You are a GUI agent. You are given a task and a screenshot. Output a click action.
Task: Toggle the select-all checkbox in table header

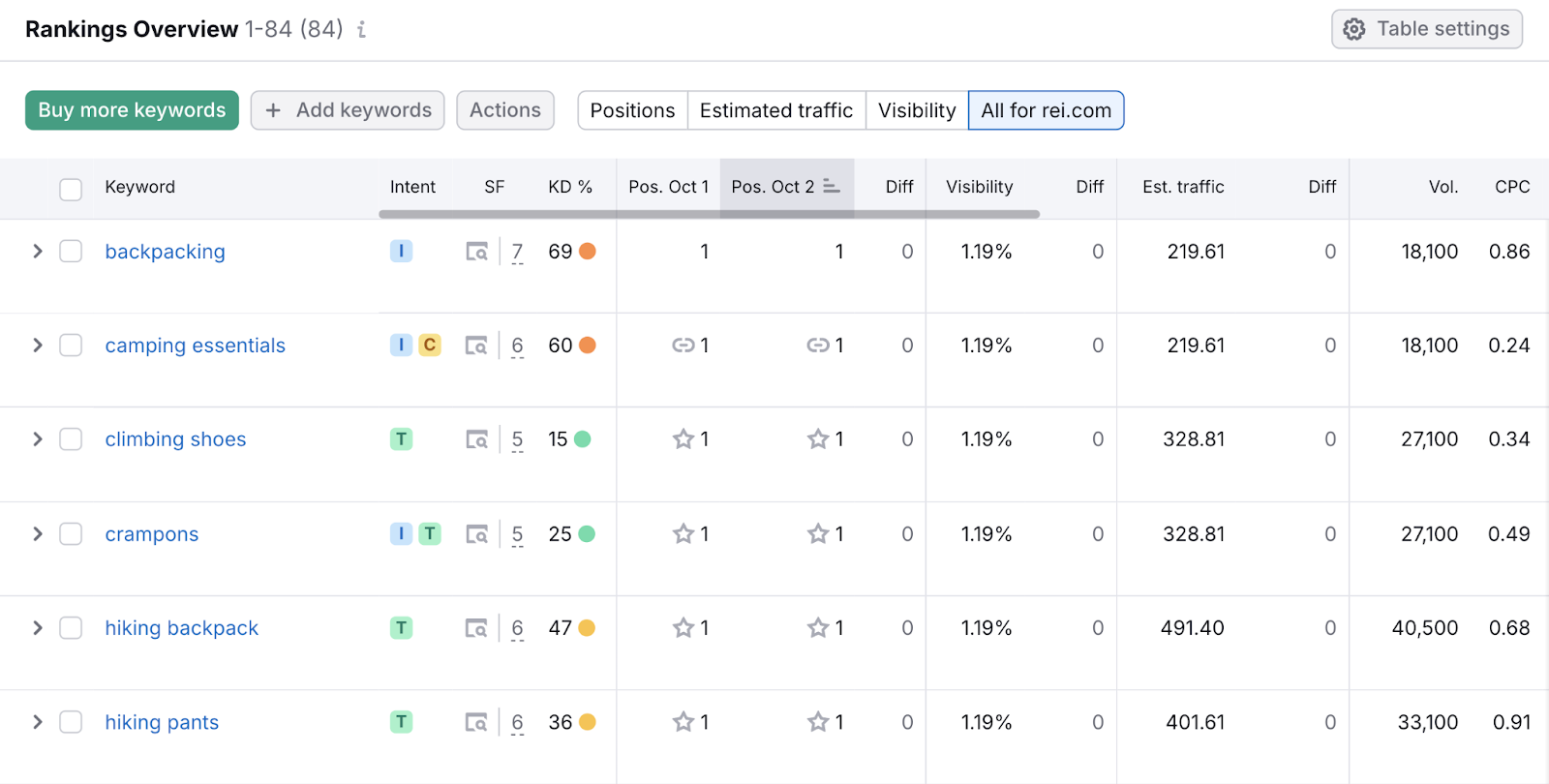tap(71, 189)
